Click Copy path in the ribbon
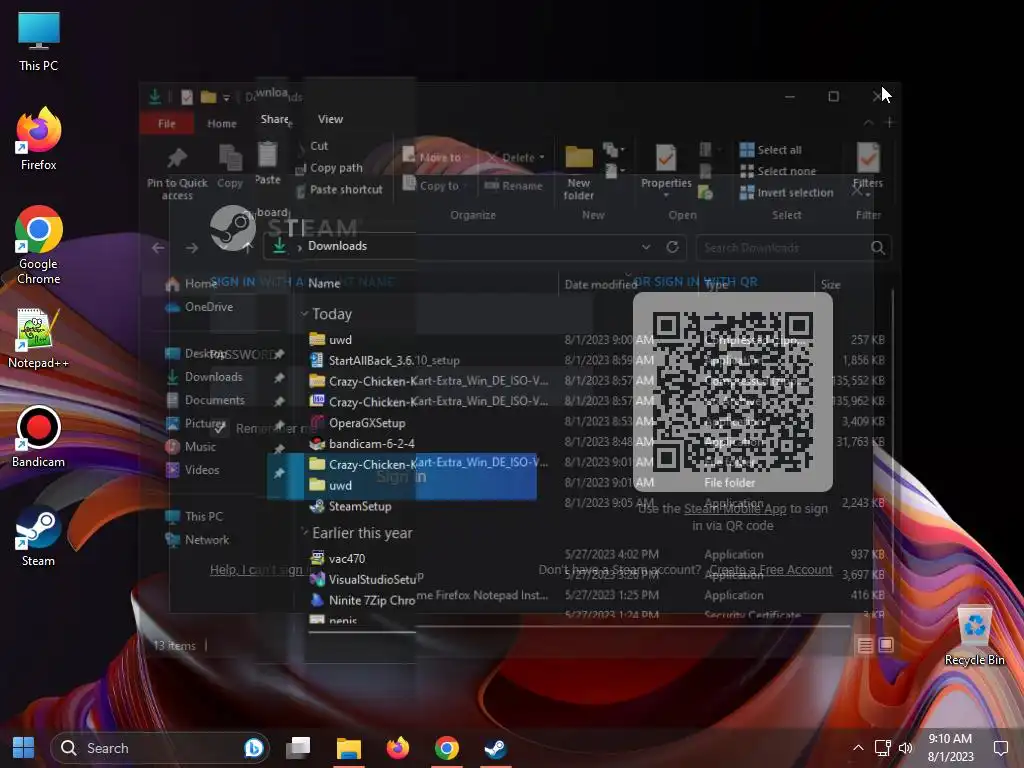The image size is (1024, 768). [330, 168]
